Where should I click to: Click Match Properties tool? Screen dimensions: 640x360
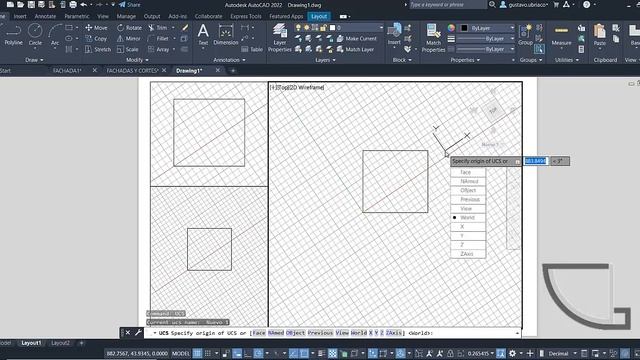(x=433, y=38)
